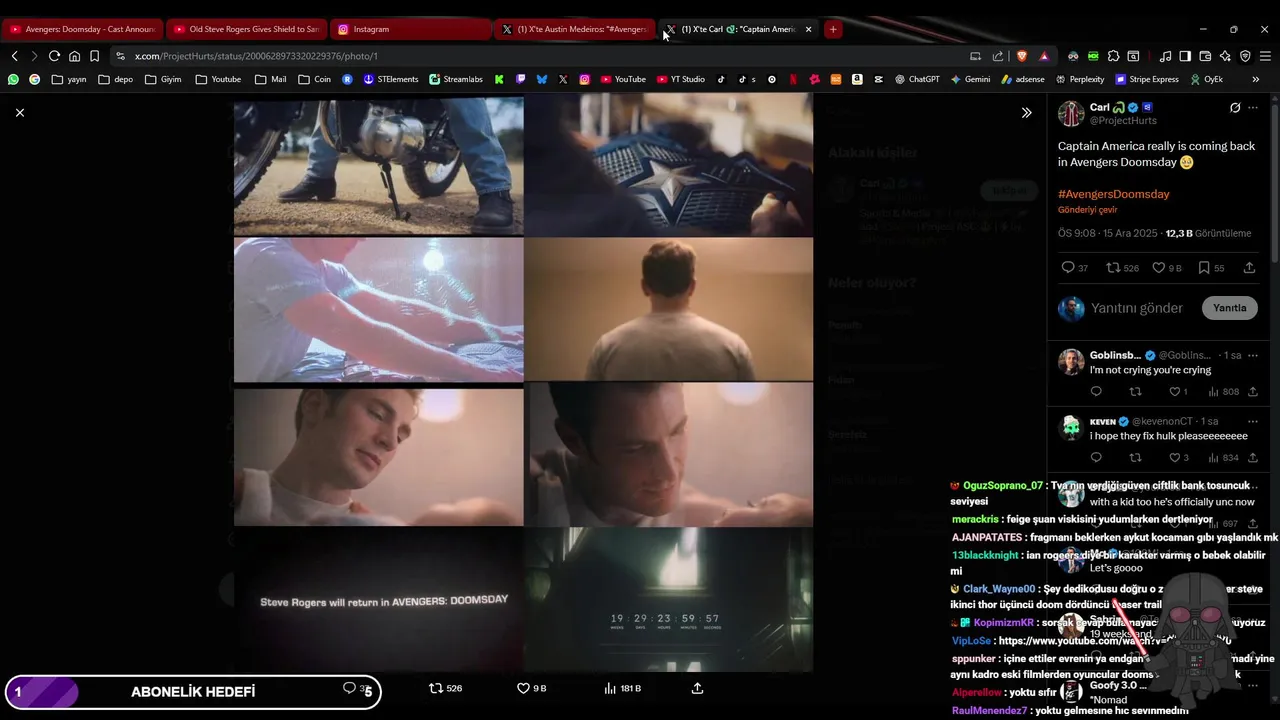Share the tweet from the sidebar action row
Image resolution: width=1280 pixels, height=720 pixels.
(1249, 268)
